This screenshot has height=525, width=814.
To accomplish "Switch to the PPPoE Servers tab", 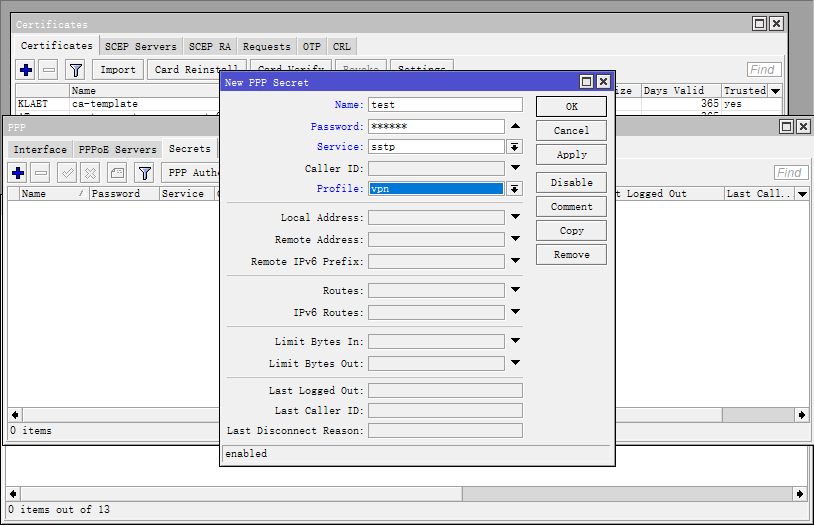I will pos(118,149).
